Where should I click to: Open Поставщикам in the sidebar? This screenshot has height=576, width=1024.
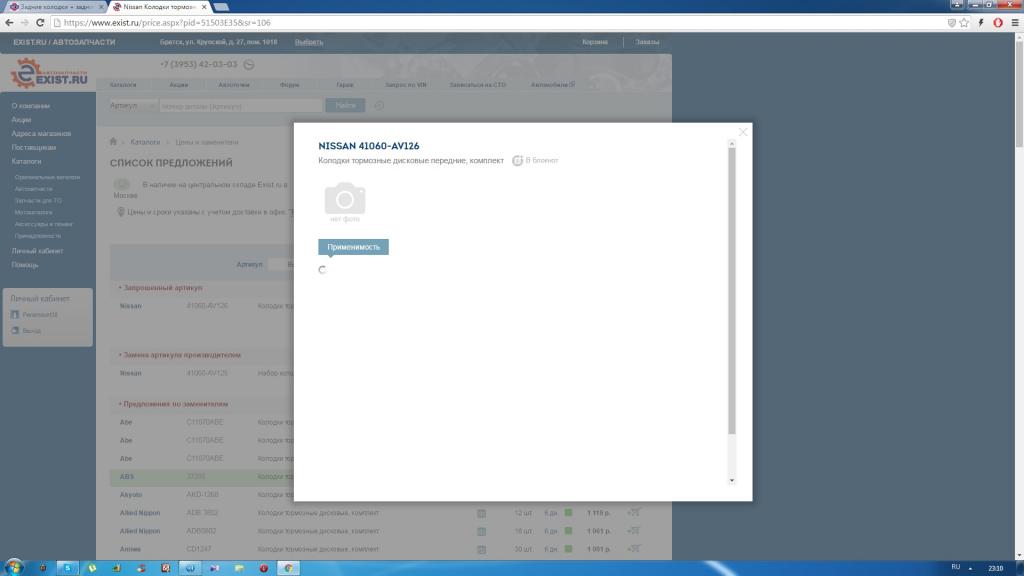33,148
